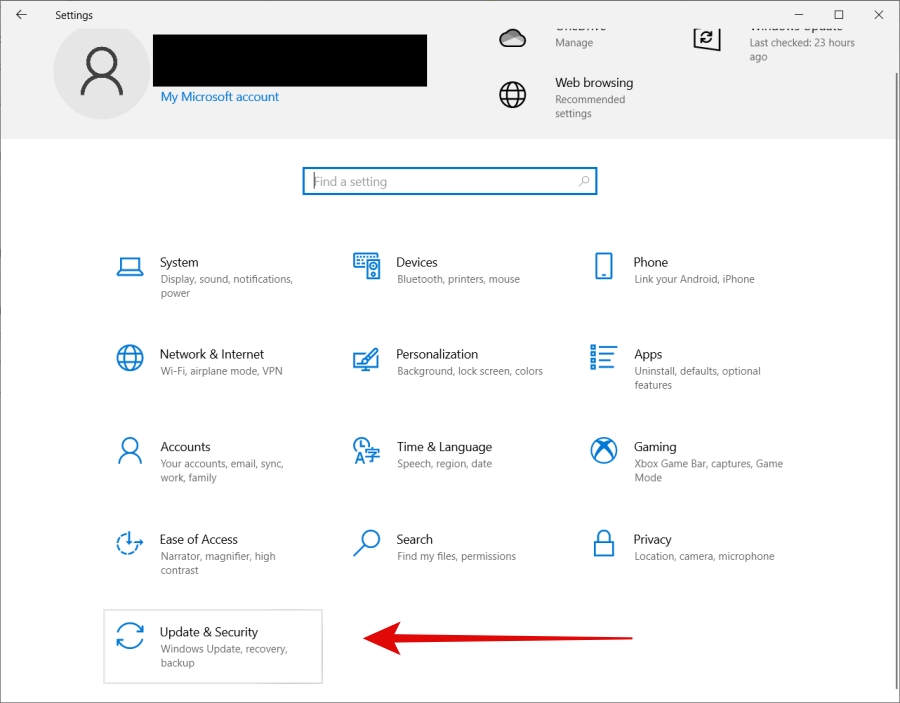
Task: Click the Web browsing globe icon
Action: (513, 95)
